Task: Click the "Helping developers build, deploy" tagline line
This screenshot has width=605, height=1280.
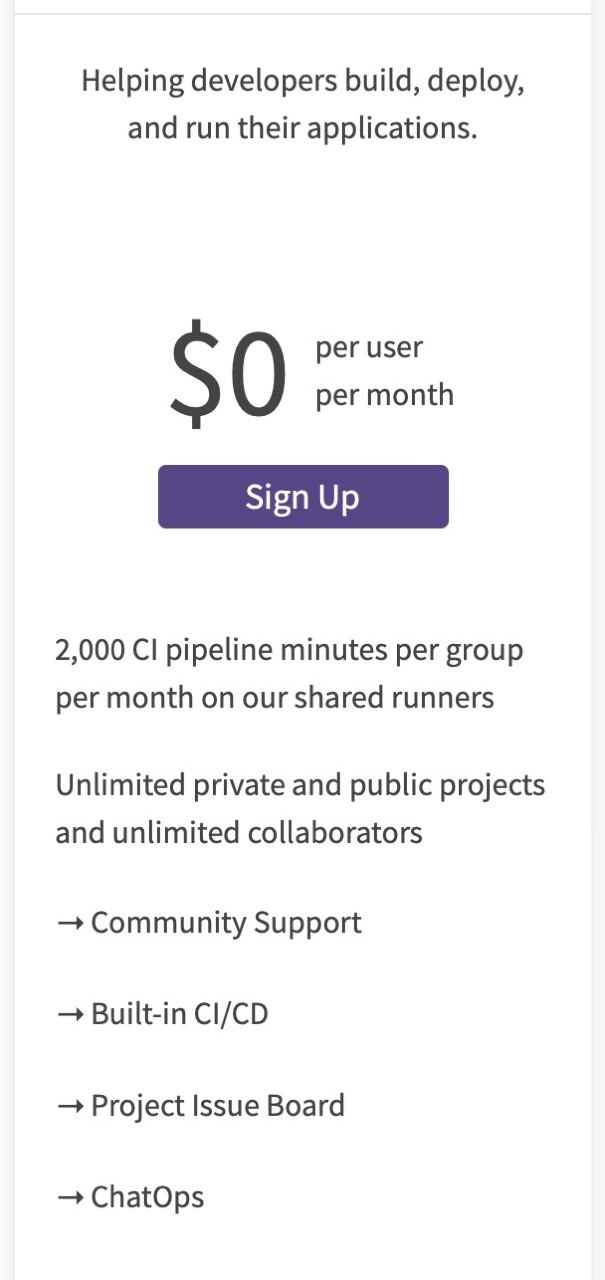Action: pos(303,81)
